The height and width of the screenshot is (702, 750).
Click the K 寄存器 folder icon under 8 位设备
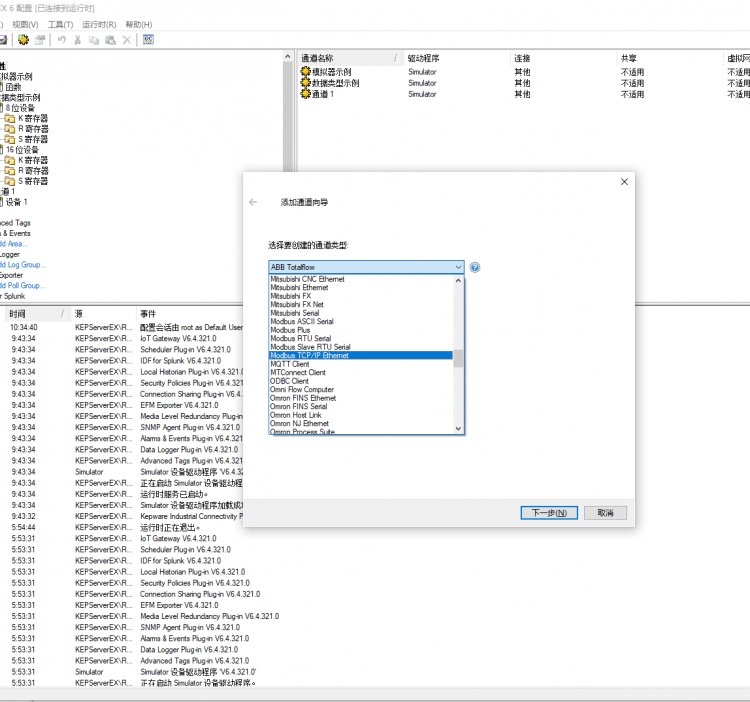10,118
